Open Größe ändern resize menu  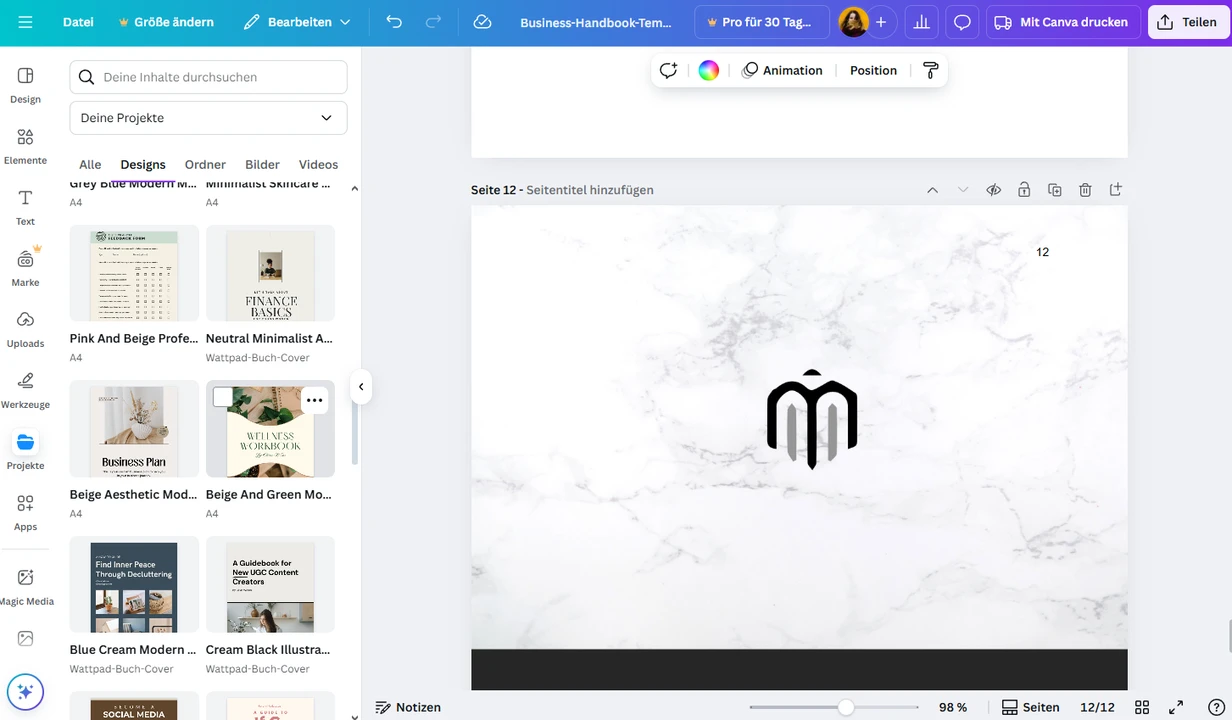point(166,22)
